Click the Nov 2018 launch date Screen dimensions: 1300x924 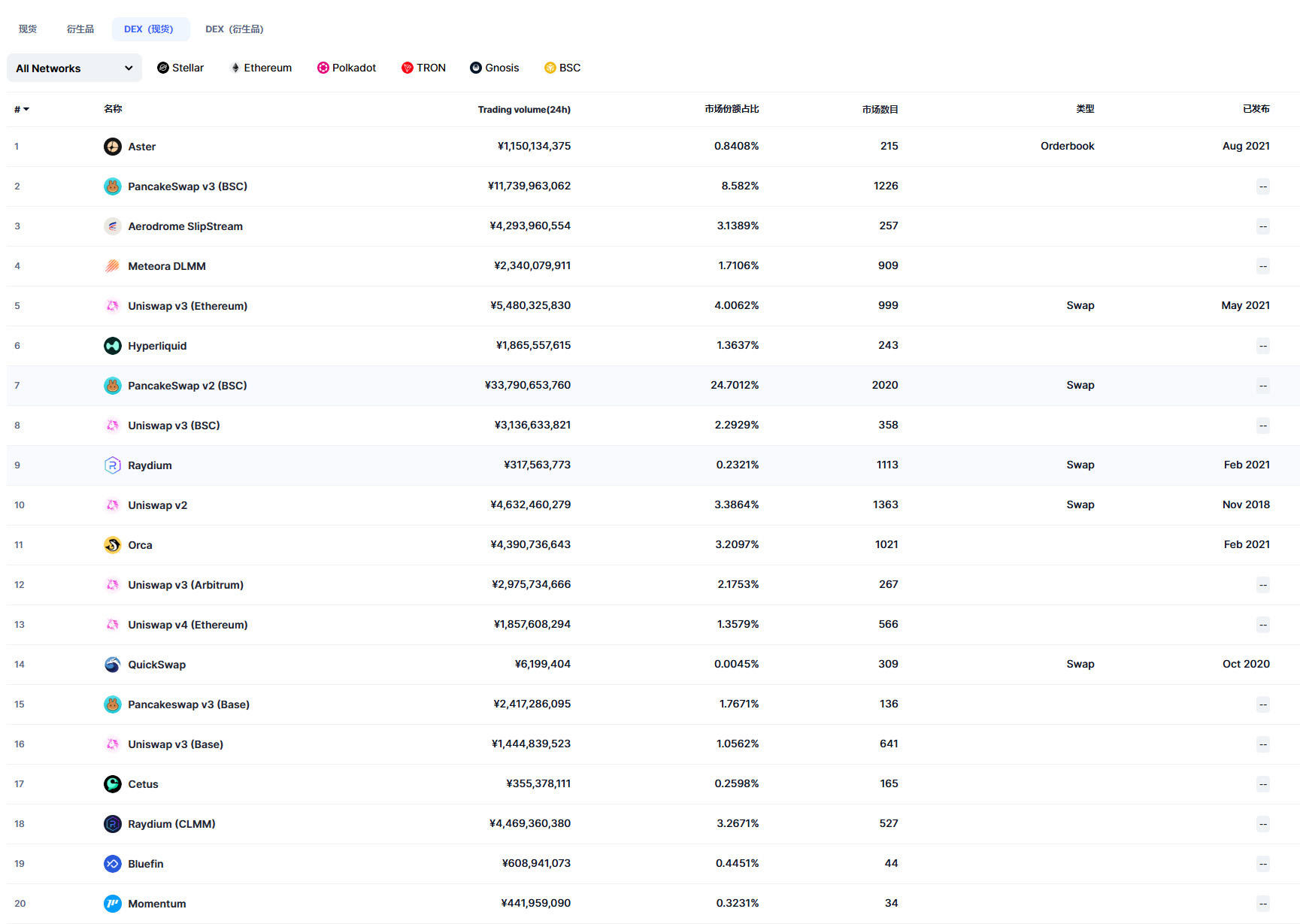pos(1247,504)
